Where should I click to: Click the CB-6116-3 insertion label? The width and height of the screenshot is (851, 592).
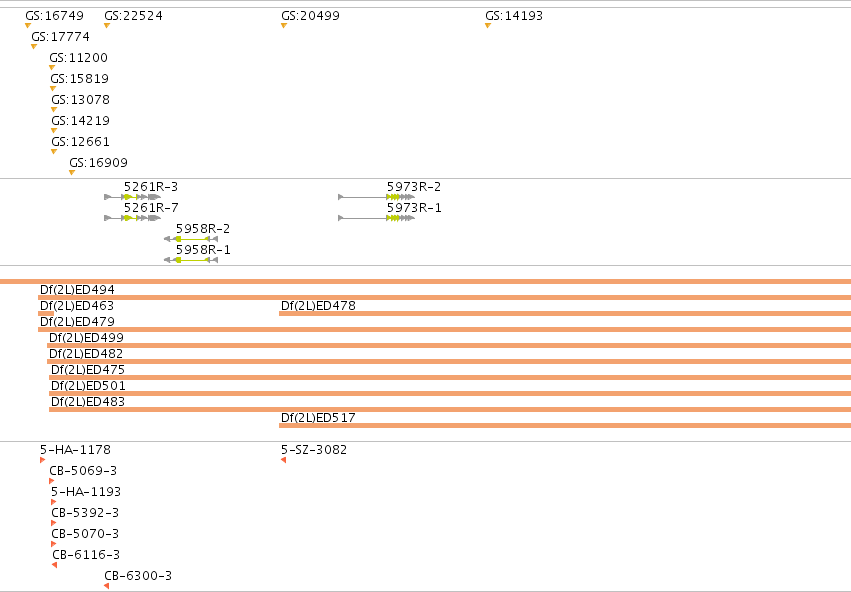click(86, 555)
